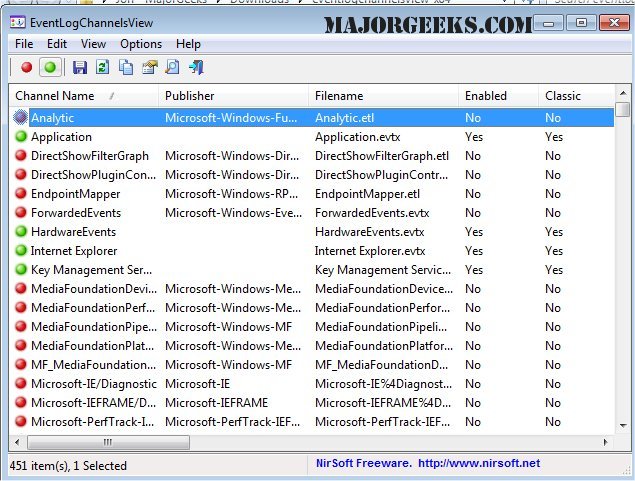Viewport: 635px width, 481px height.
Task: Click the horizontal scrollbar right arrow
Action: [x=606, y=442]
